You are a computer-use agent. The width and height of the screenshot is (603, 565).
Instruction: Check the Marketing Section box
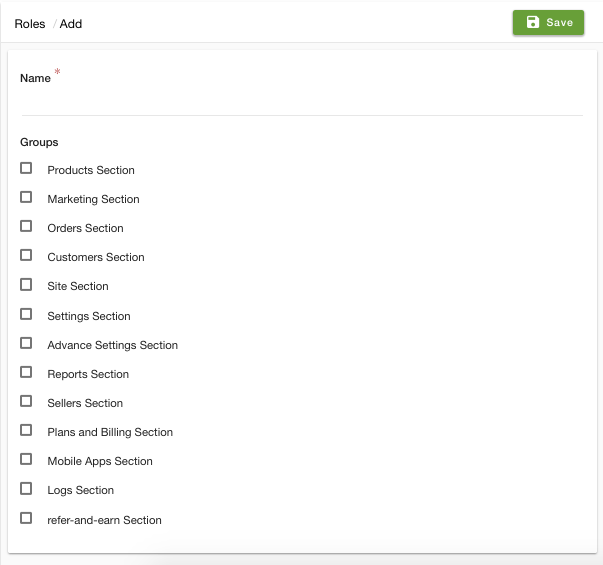(26, 197)
